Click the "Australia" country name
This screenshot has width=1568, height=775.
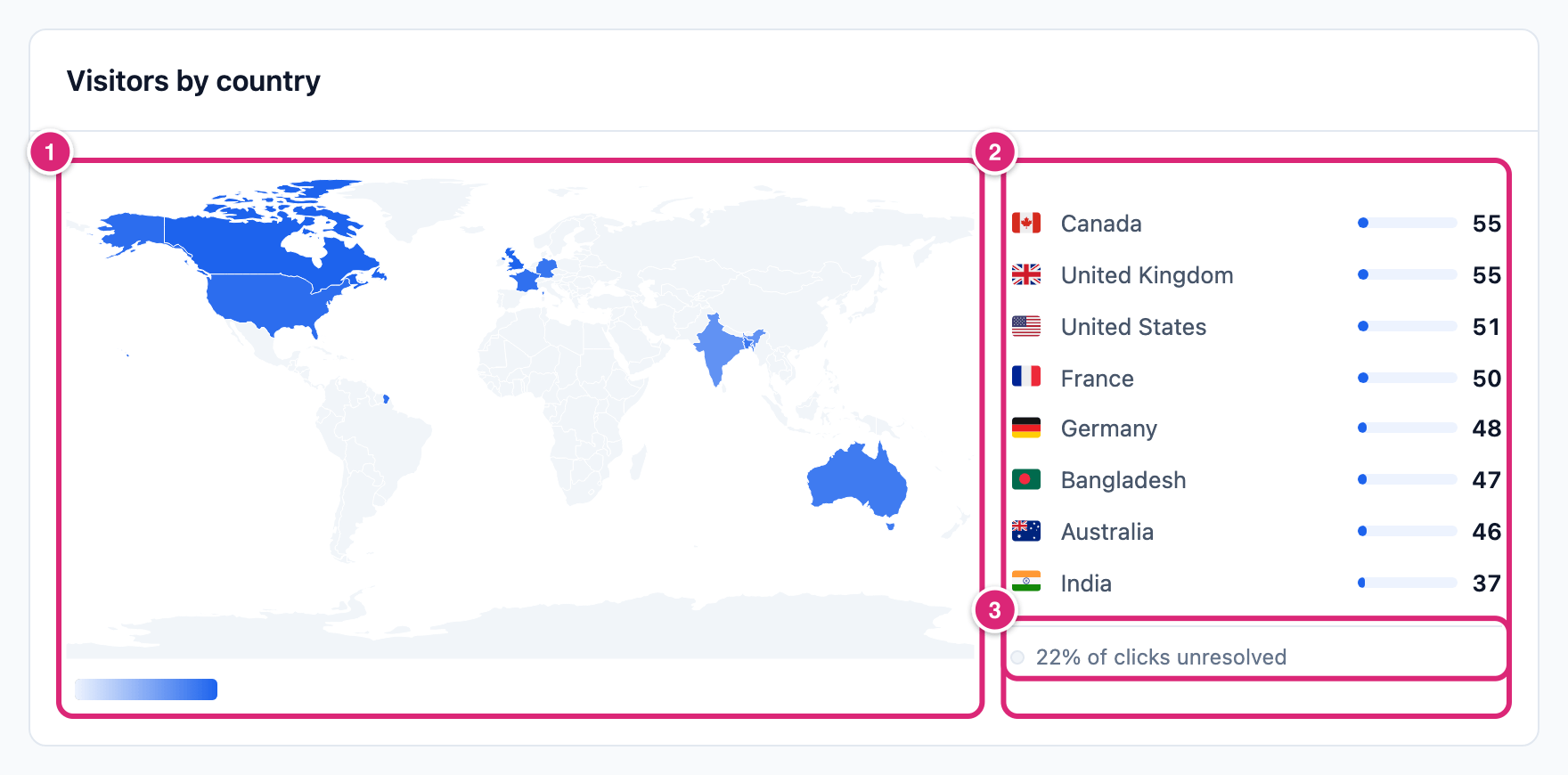1107,532
